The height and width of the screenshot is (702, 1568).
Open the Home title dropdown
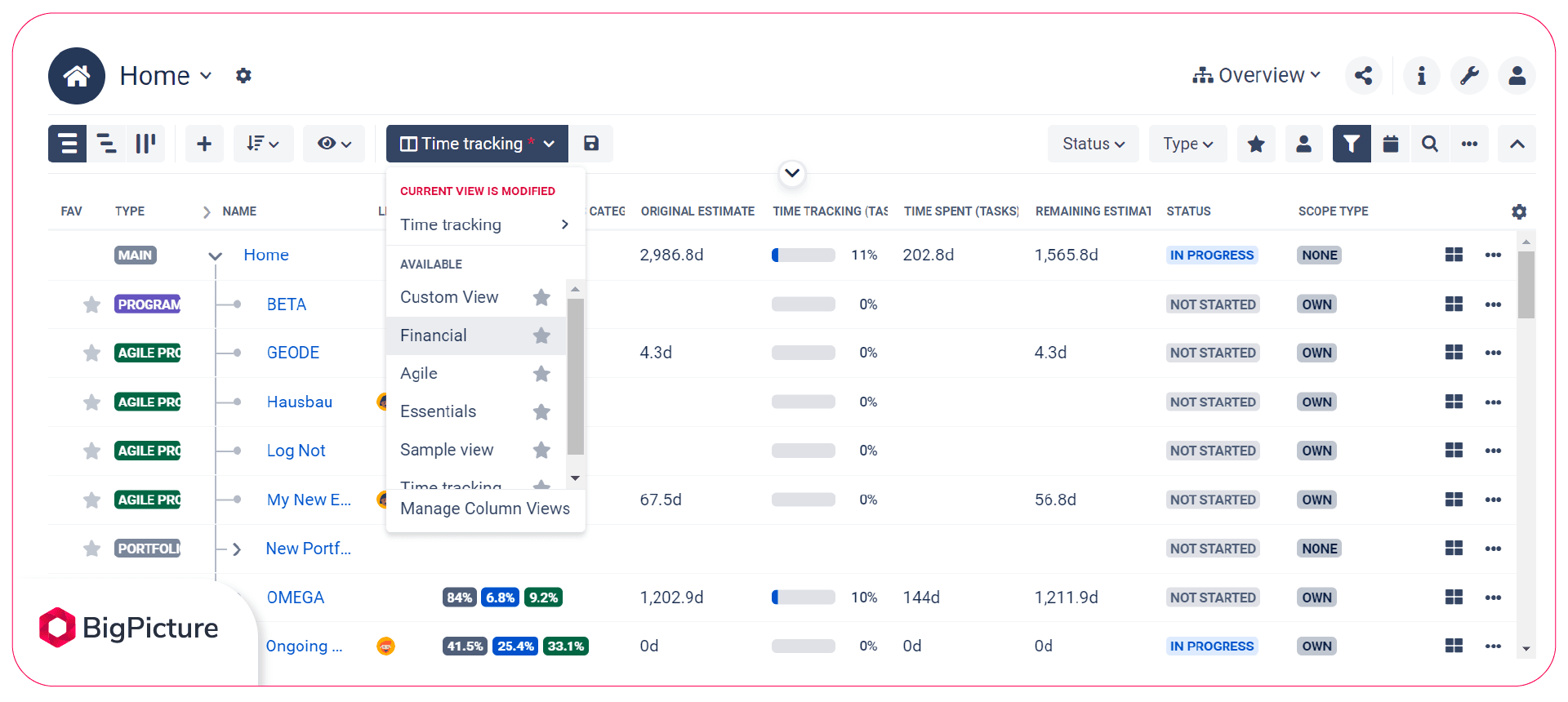[x=167, y=76]
